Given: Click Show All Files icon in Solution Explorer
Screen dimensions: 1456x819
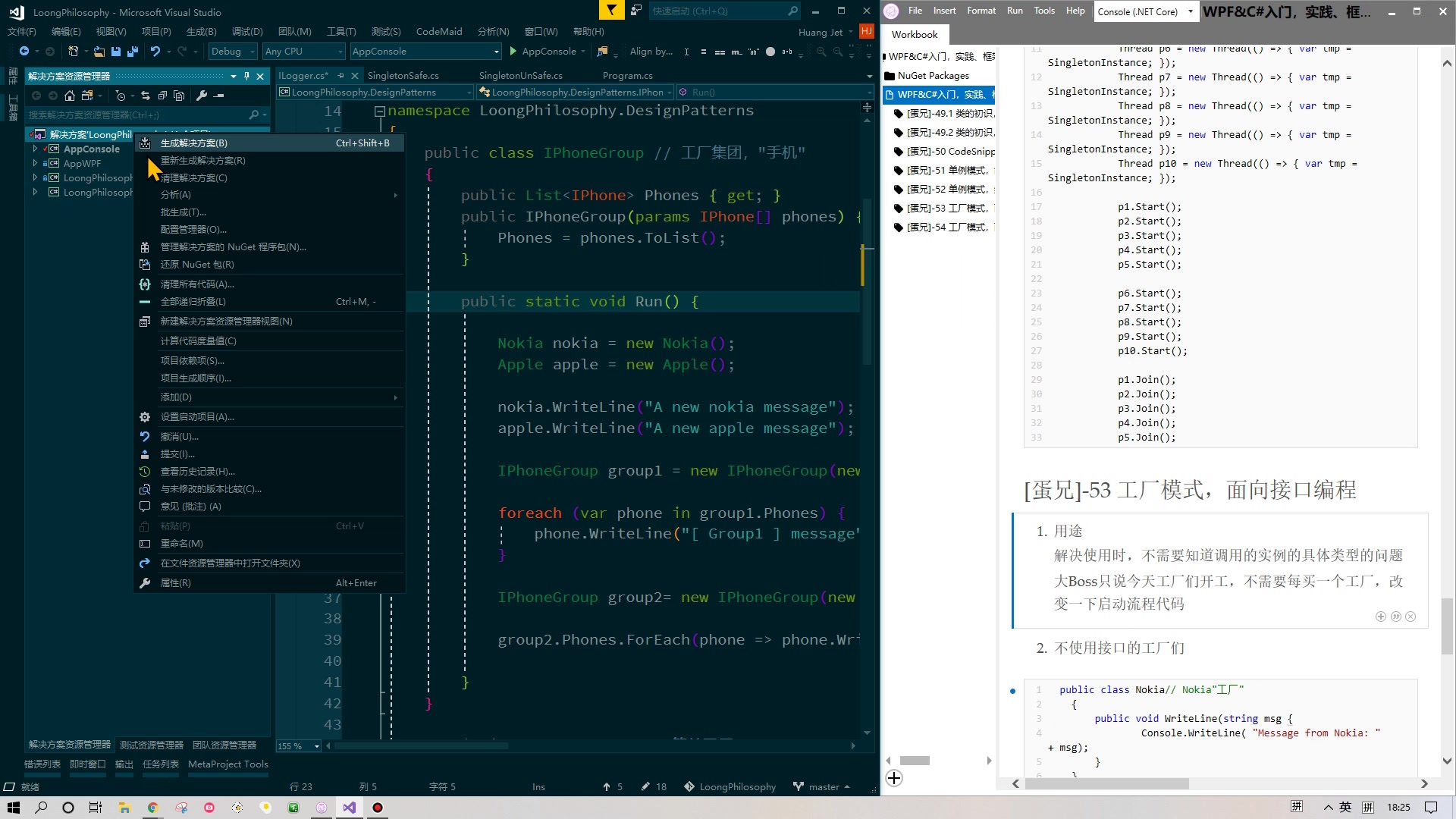Looking at the screenshot, I should pyautogui.click(x=179, y=96).
